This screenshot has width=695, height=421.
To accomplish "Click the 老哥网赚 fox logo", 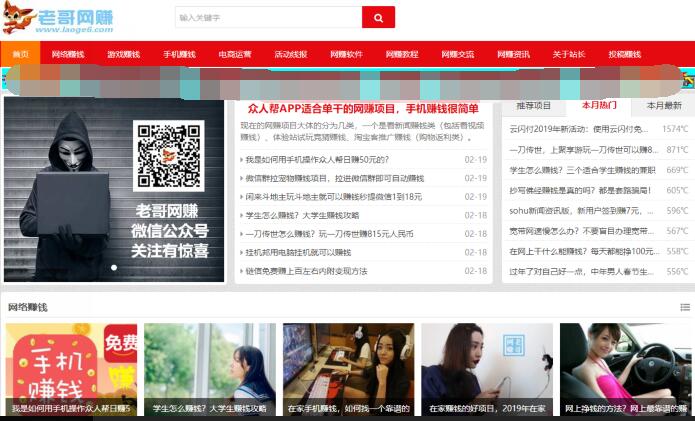I will pyautogui.click(x=58, y=18).
